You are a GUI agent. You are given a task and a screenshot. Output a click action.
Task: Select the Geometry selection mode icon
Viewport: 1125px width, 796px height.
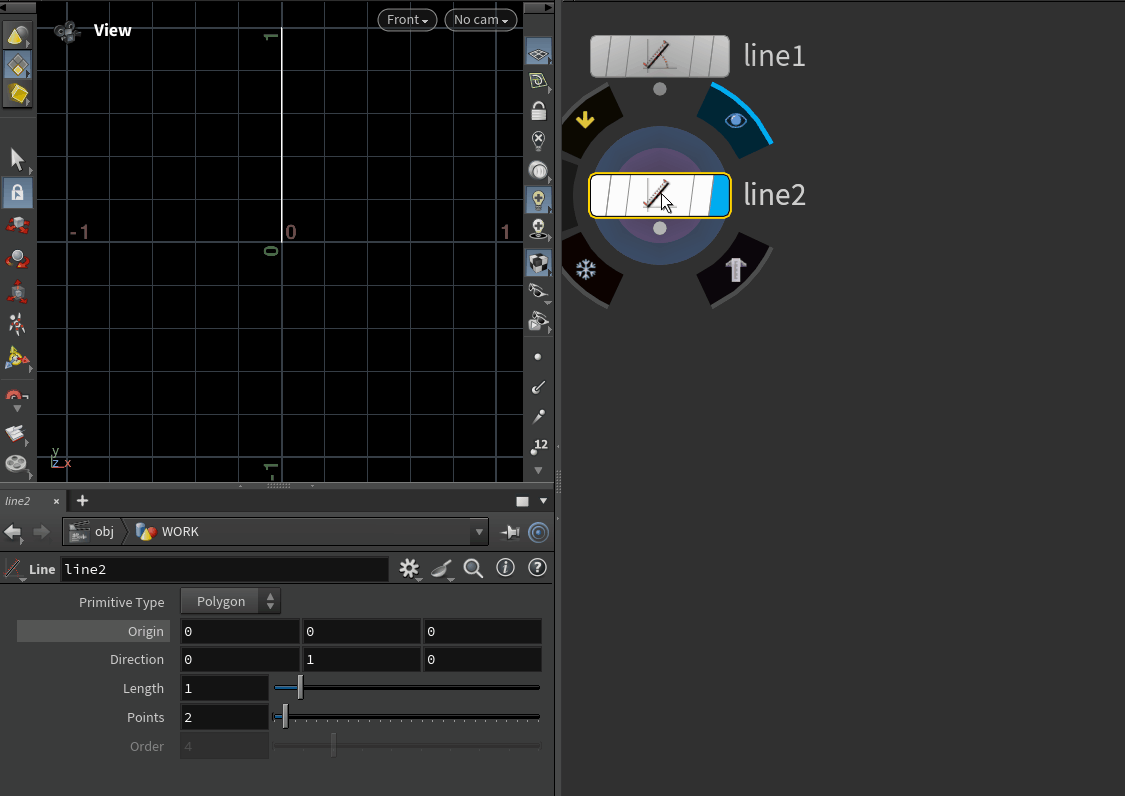17,65
